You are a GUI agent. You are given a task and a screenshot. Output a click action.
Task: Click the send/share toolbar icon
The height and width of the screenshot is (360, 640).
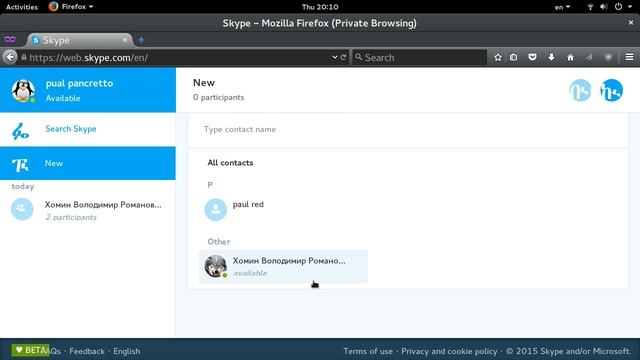[589, 57]
